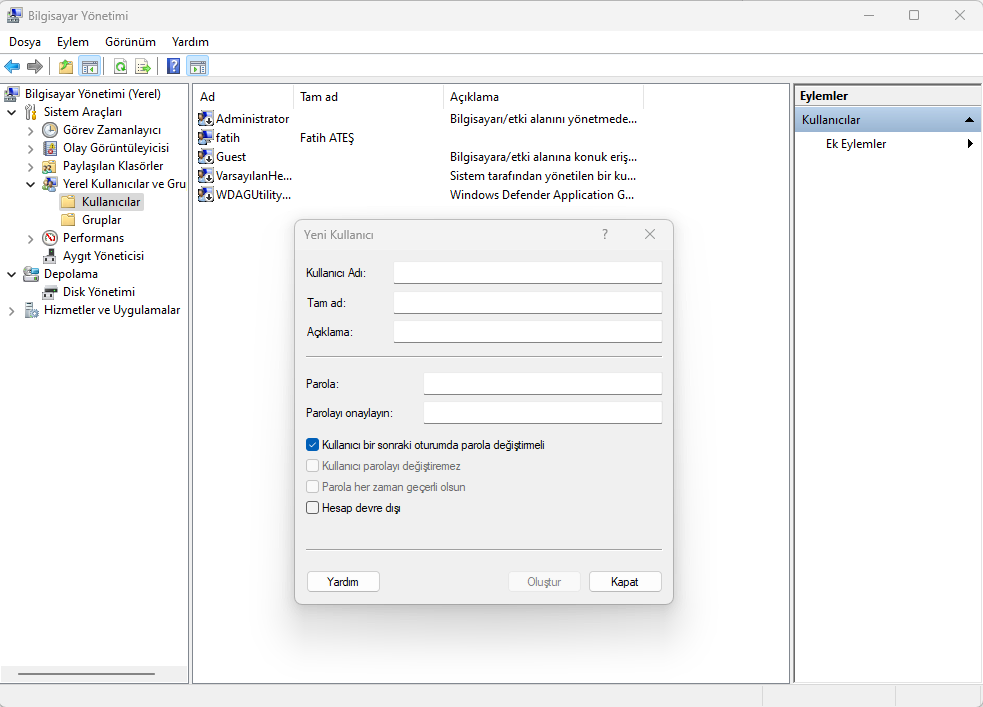Open the Görünüm menu
This screenshot has width=983, height=707.
(x=130, y=42)
